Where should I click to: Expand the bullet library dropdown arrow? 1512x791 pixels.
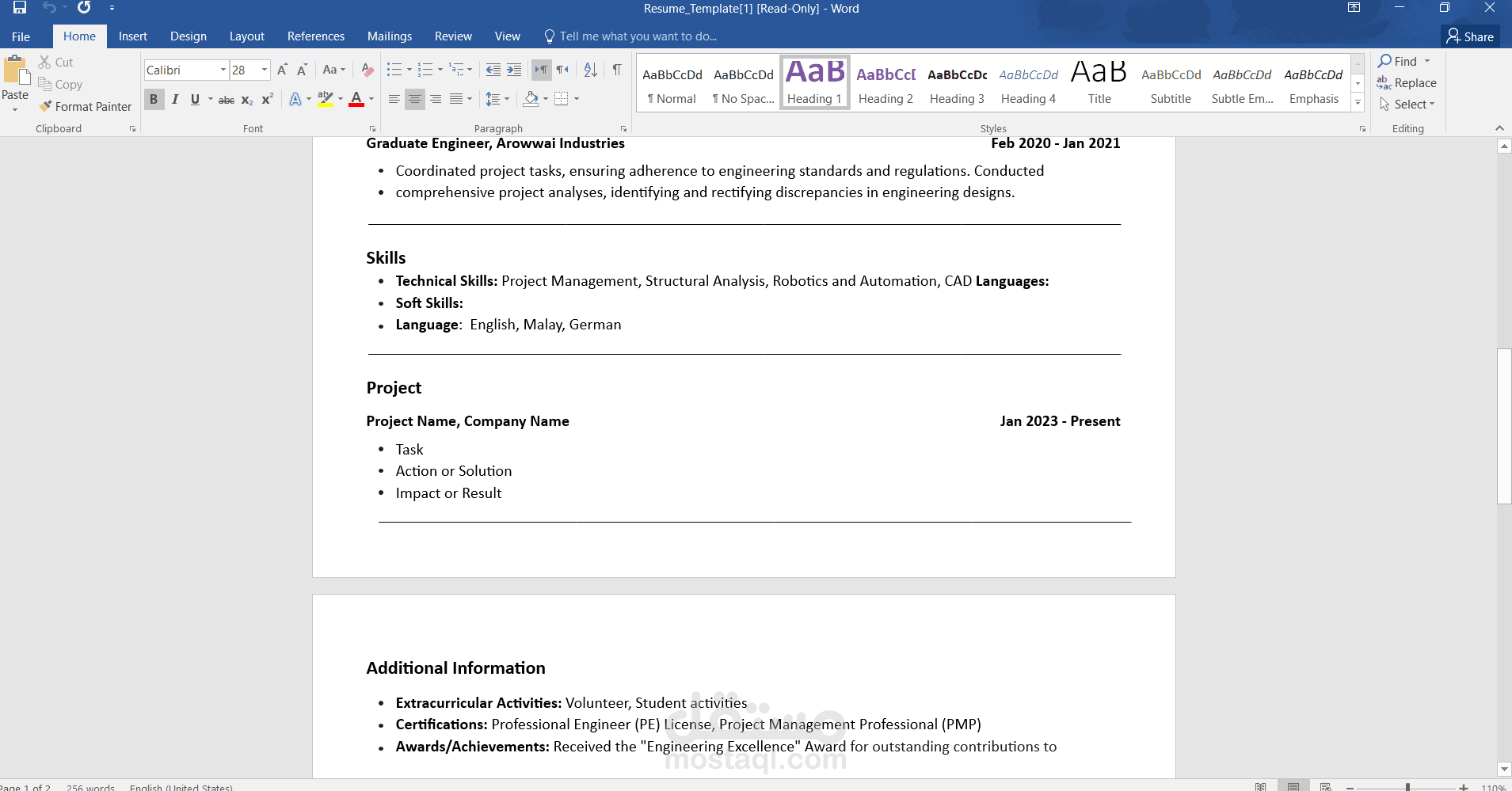click(x=409, y=70)
